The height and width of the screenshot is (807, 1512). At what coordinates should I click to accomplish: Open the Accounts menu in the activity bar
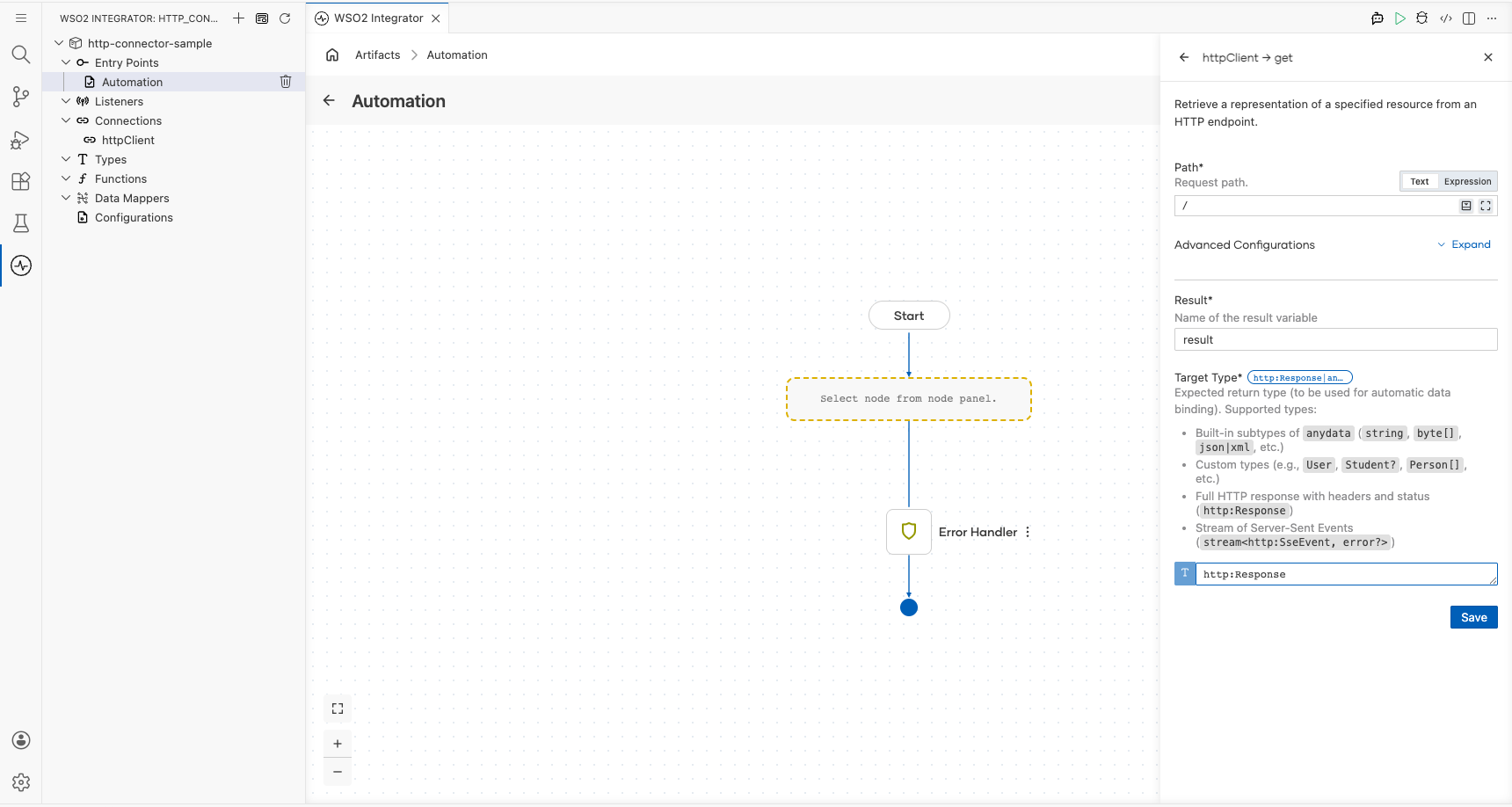21,740
